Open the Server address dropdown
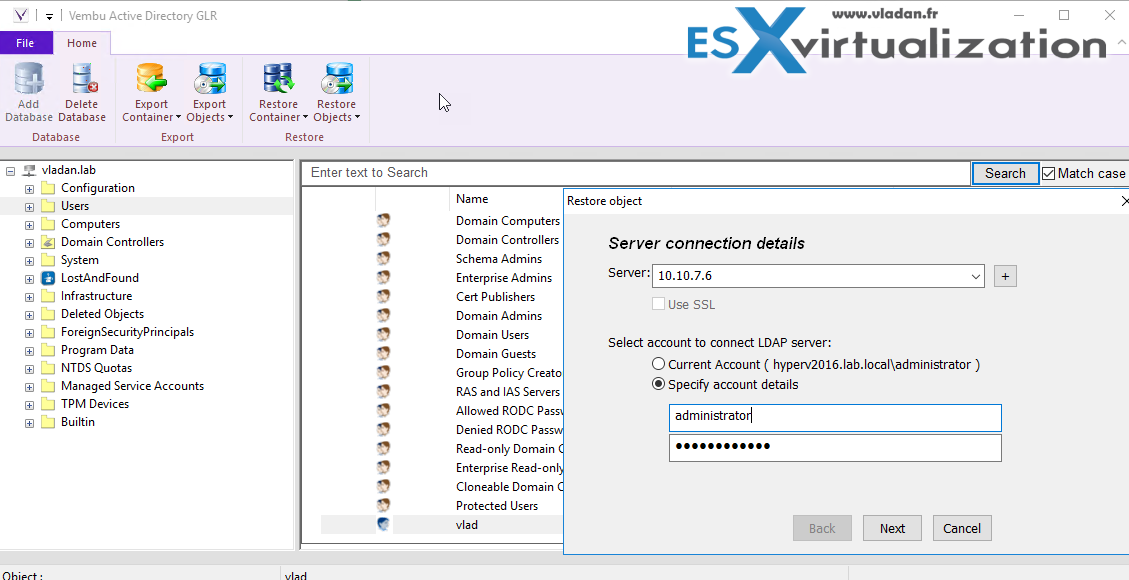This screenshot has height=580, width=1129. click(x=976, y=276)
